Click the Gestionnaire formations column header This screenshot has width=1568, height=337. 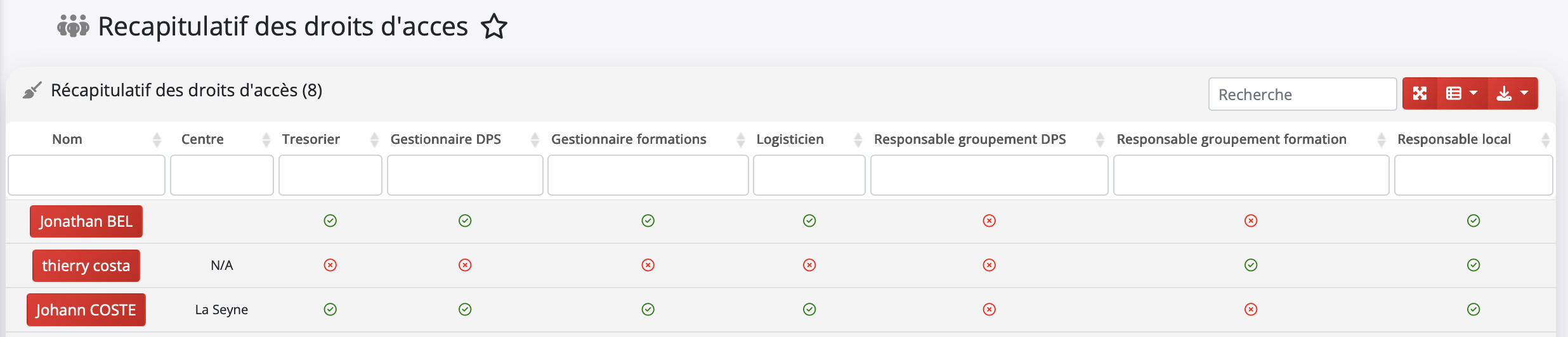pyautogui.click(x=629, y=139)
